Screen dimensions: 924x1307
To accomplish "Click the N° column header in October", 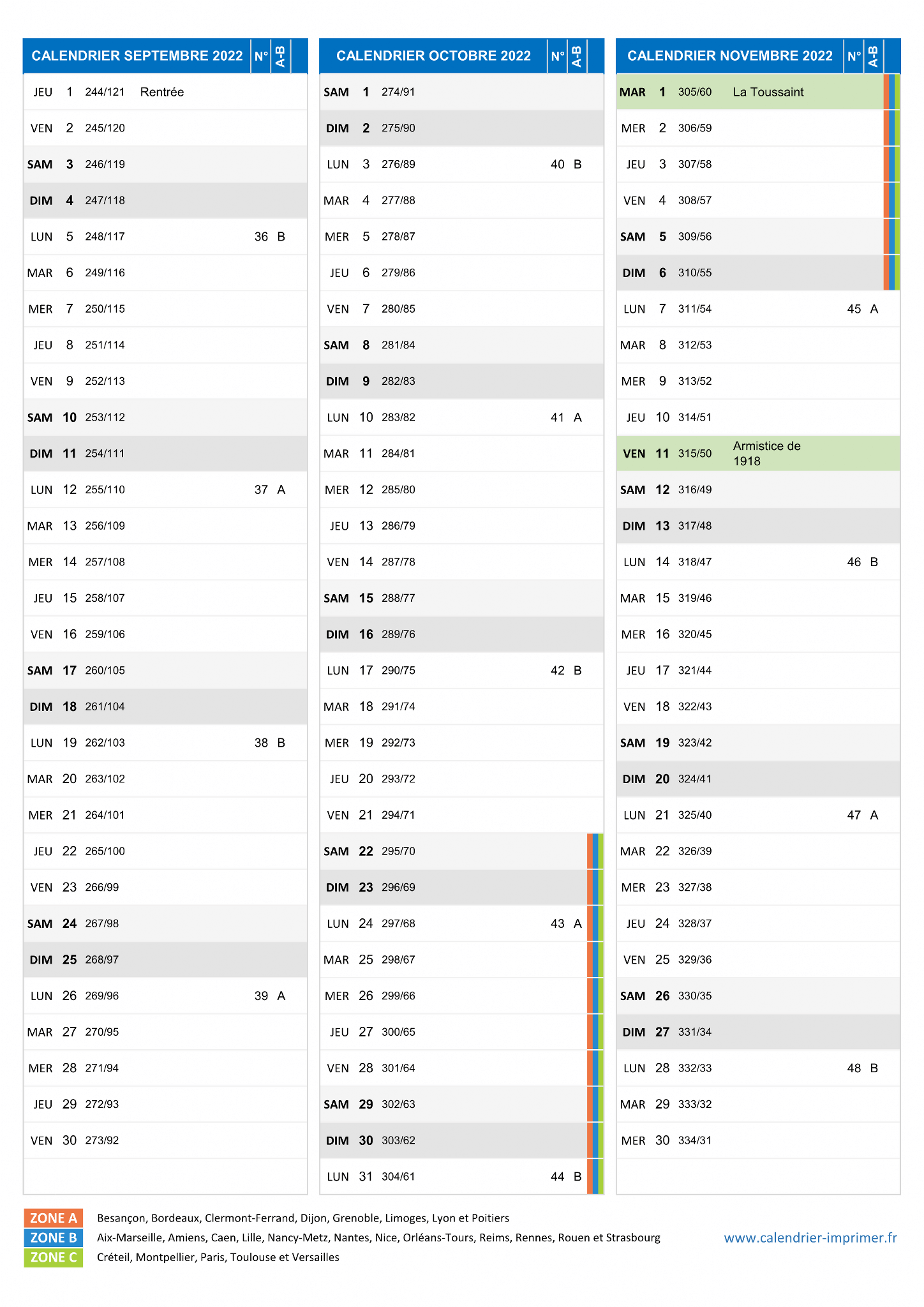I will pos(557,56).
